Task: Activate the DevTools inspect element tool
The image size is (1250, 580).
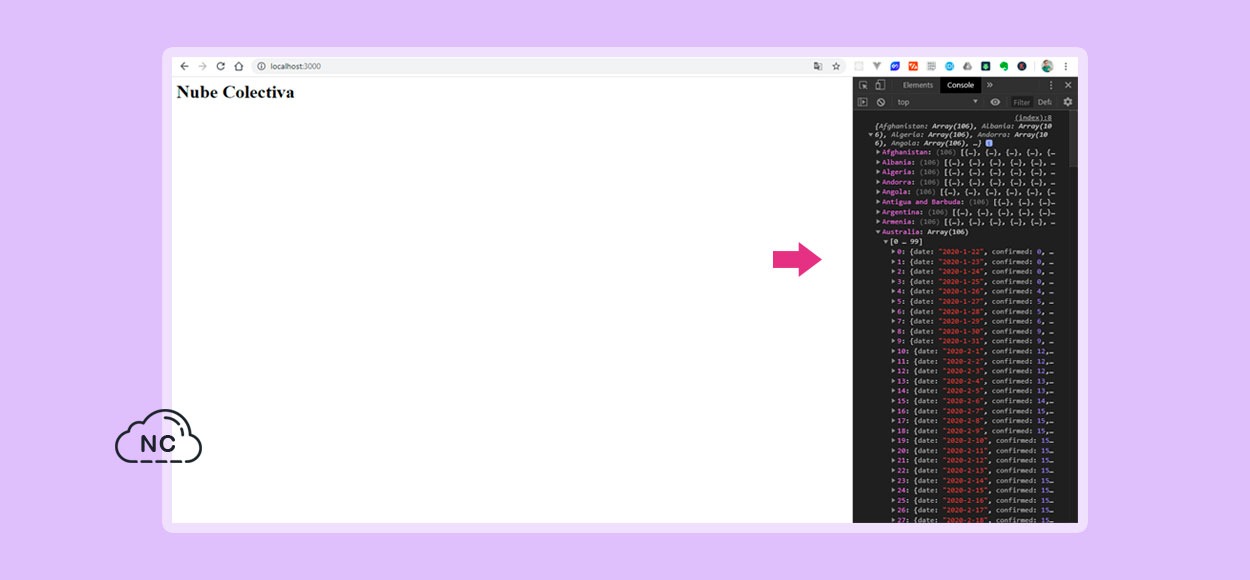Action: 863,85
